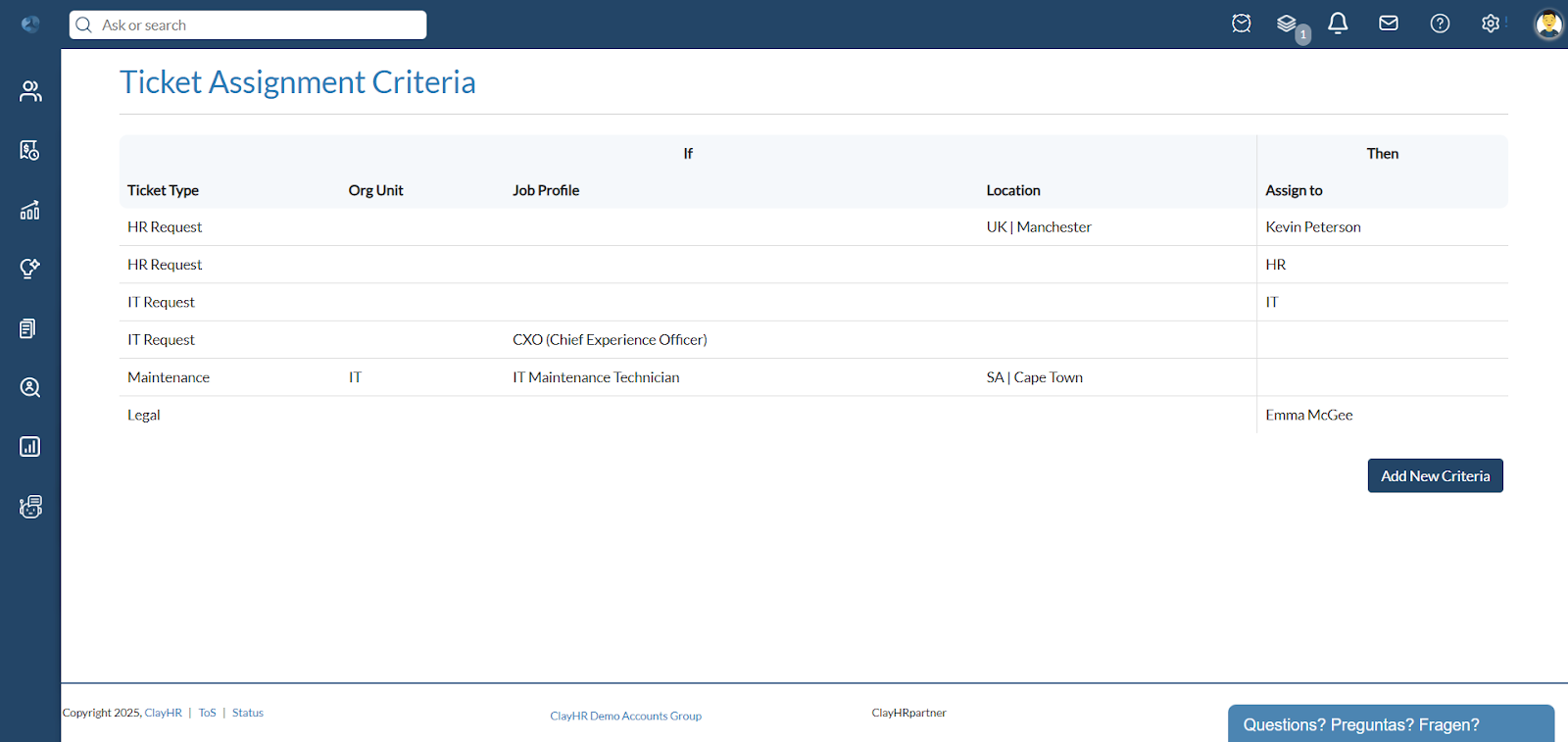Open the lightbulb ideas sidebar icon

coord(30,269)
